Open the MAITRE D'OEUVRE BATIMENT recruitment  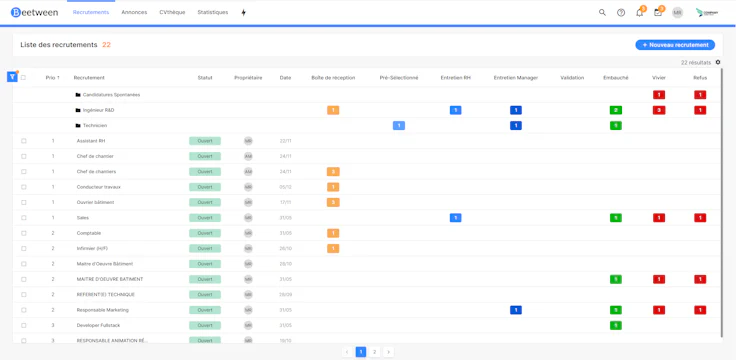110,279
